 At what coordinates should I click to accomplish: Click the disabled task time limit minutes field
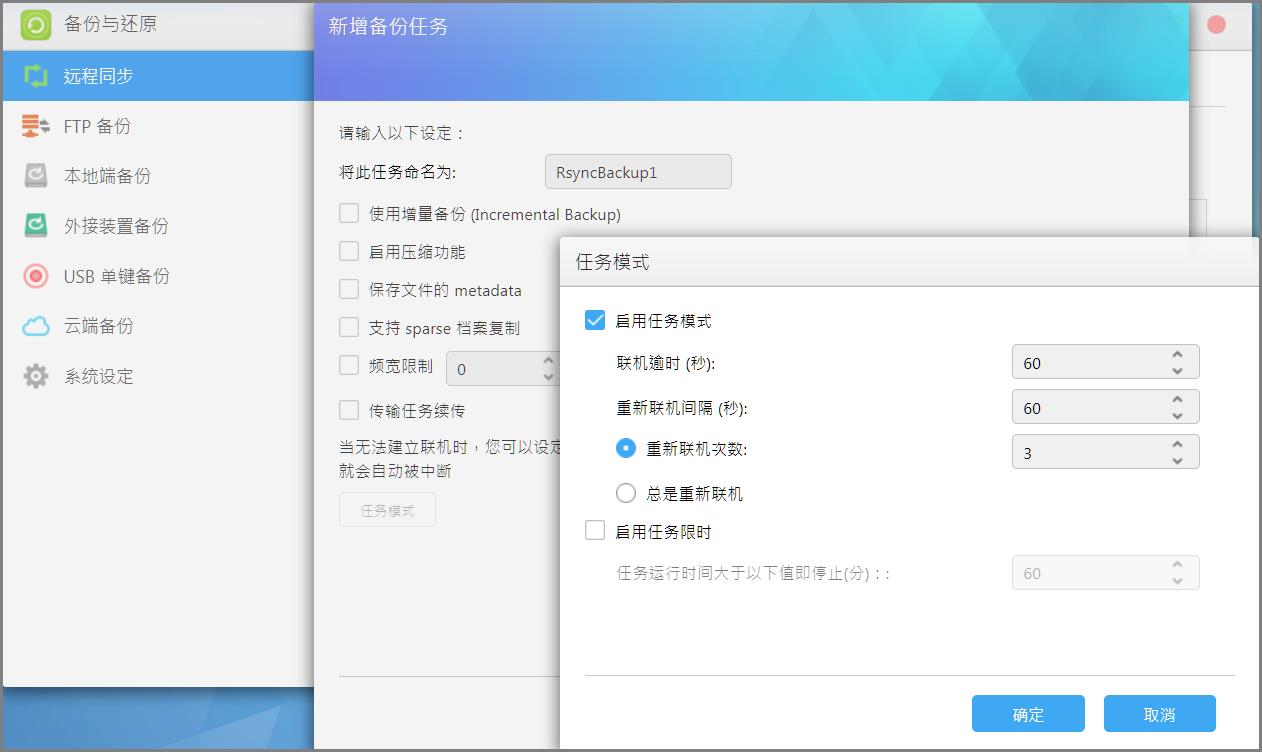[1105, 573]
